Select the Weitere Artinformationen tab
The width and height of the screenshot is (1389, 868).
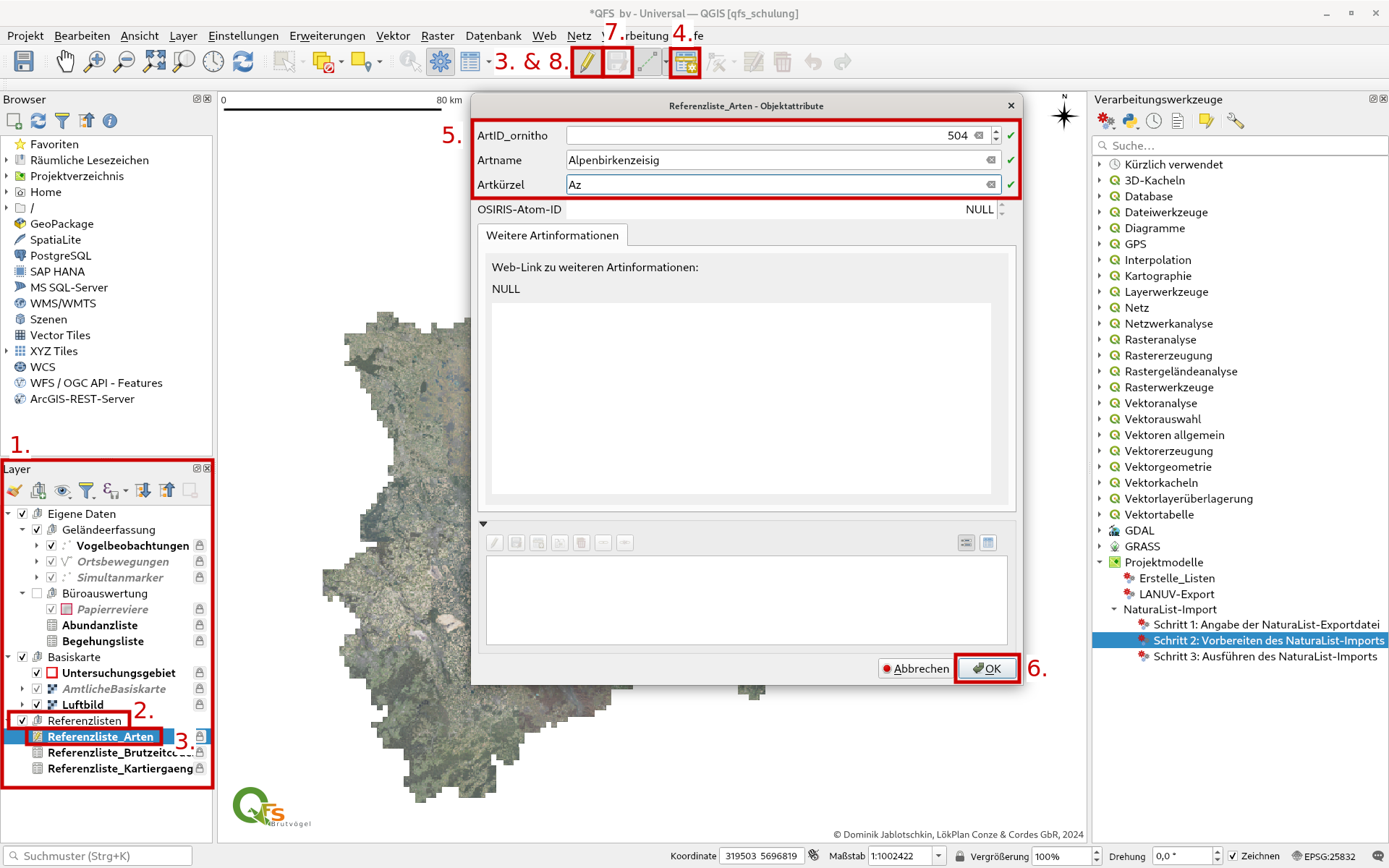click(552, 236)
